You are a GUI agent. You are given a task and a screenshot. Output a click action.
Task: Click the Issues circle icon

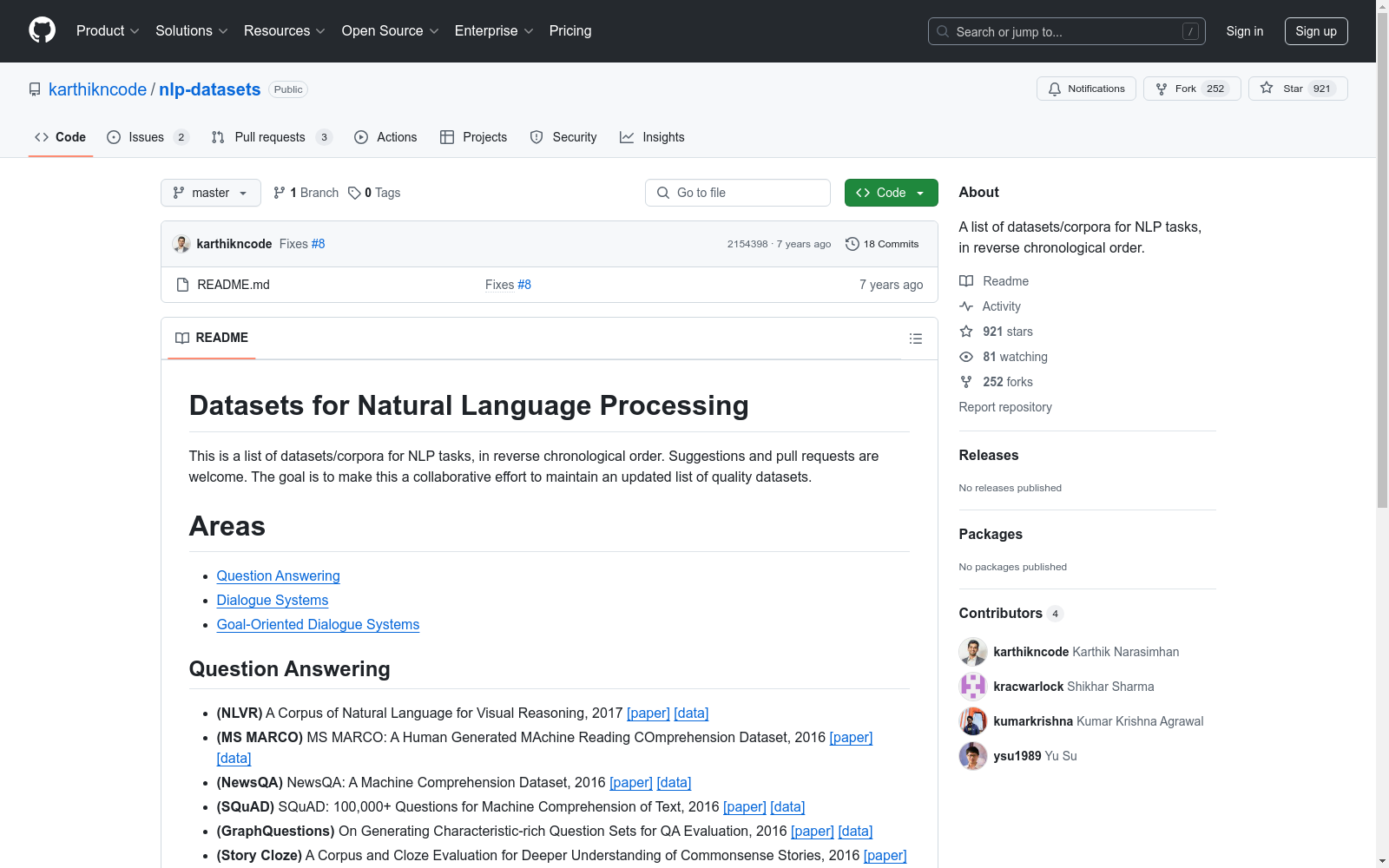coord(114,137)
